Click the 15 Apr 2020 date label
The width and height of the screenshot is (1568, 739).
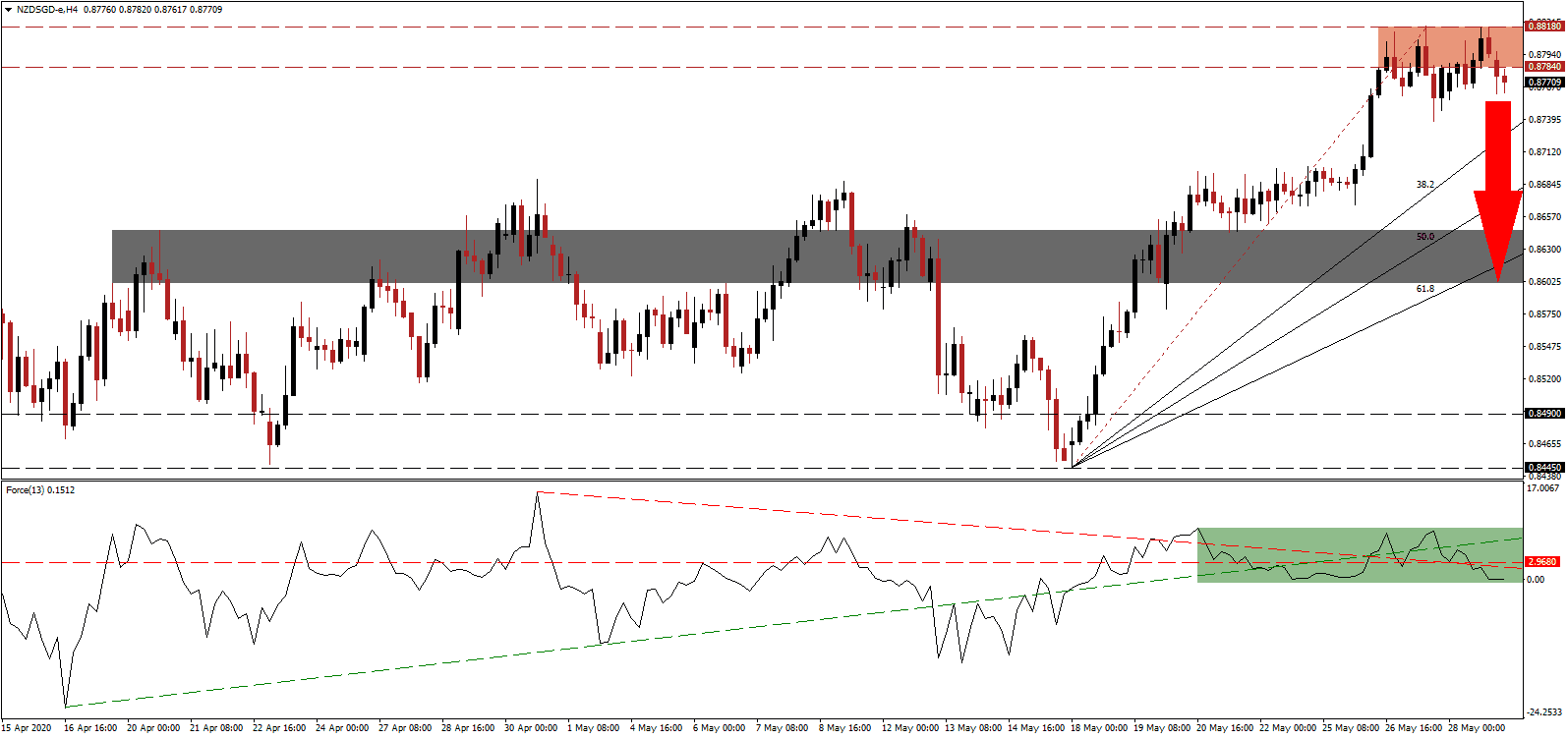28,728
